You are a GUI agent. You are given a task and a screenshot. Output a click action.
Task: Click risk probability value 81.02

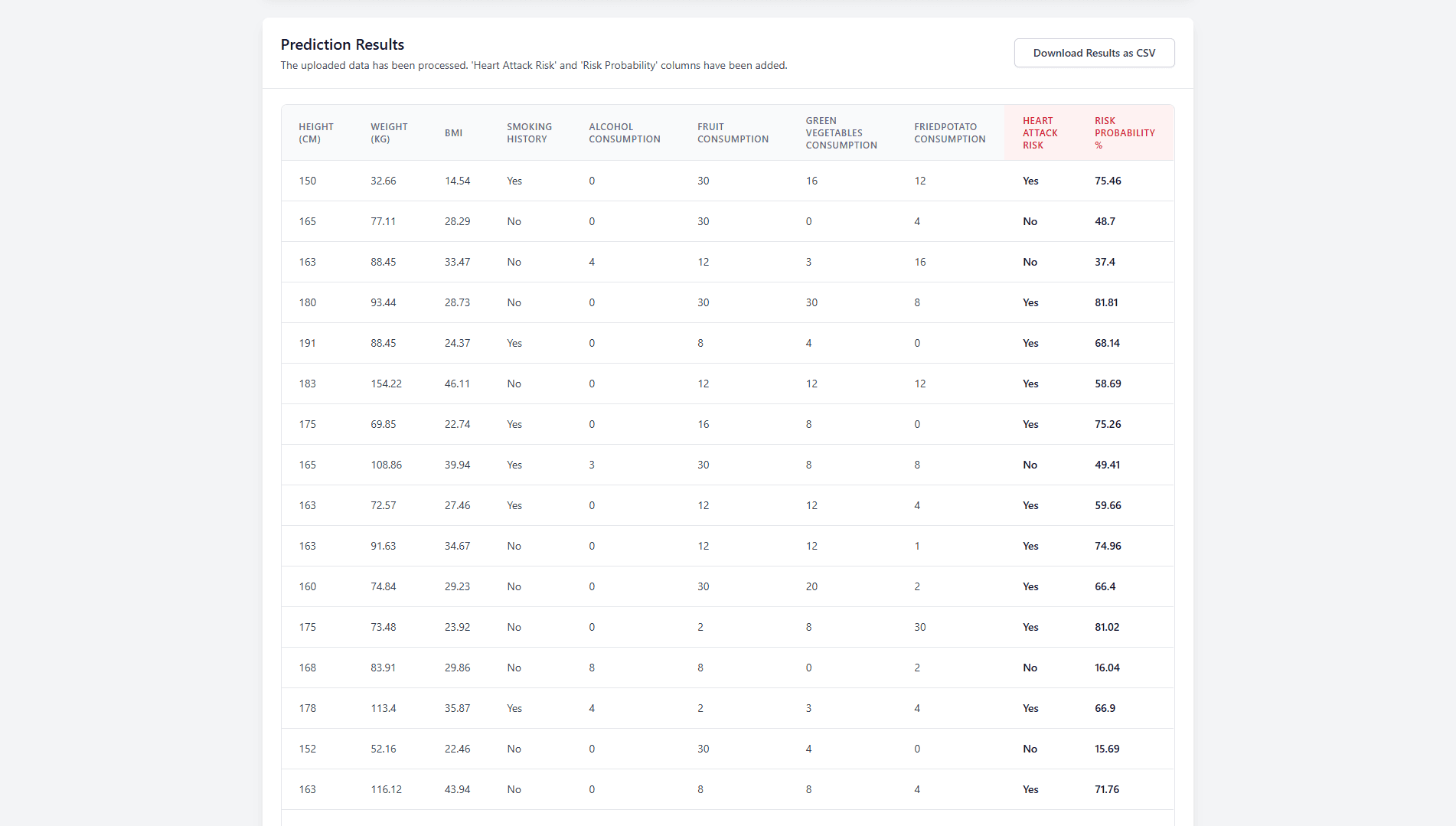tap(1107, 628)
